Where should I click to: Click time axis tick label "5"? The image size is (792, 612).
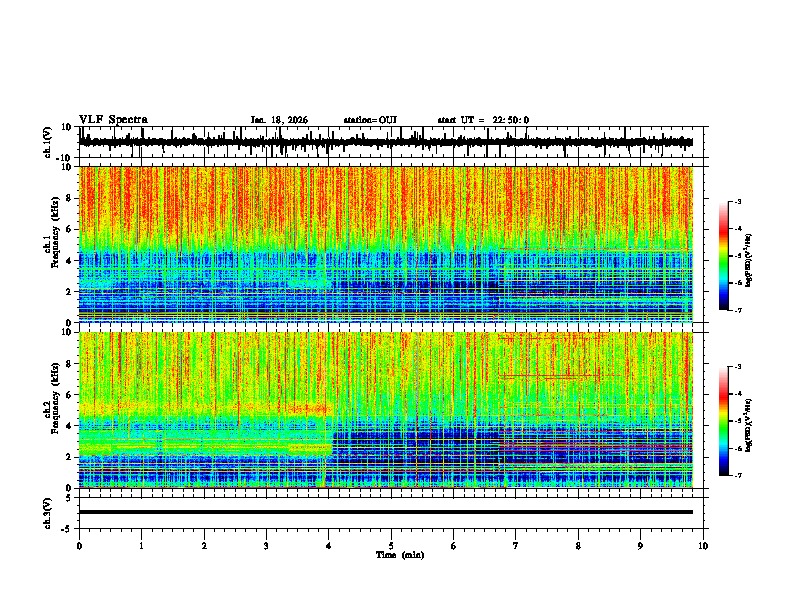click(391, 546)
